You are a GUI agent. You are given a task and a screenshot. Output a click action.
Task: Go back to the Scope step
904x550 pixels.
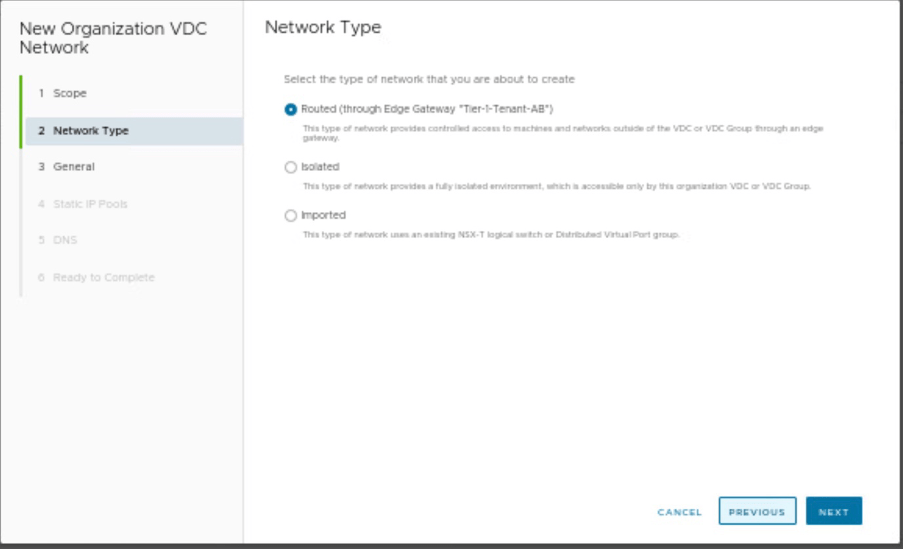pyautogui.click(x=70, y=93)
